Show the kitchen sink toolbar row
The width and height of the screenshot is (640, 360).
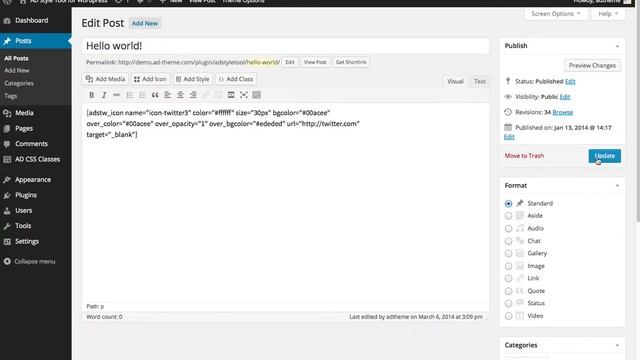point(256,95)
